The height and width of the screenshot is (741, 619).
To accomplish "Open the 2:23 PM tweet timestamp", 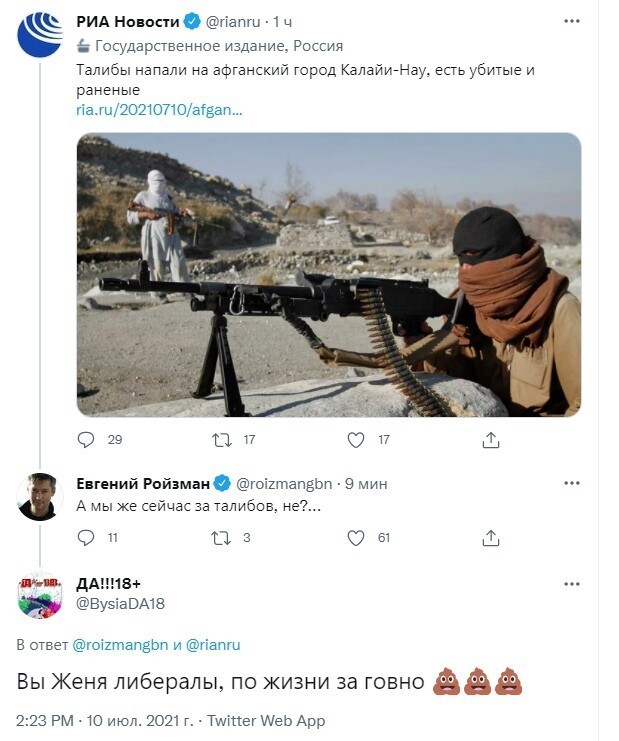I will click(45, 721).
